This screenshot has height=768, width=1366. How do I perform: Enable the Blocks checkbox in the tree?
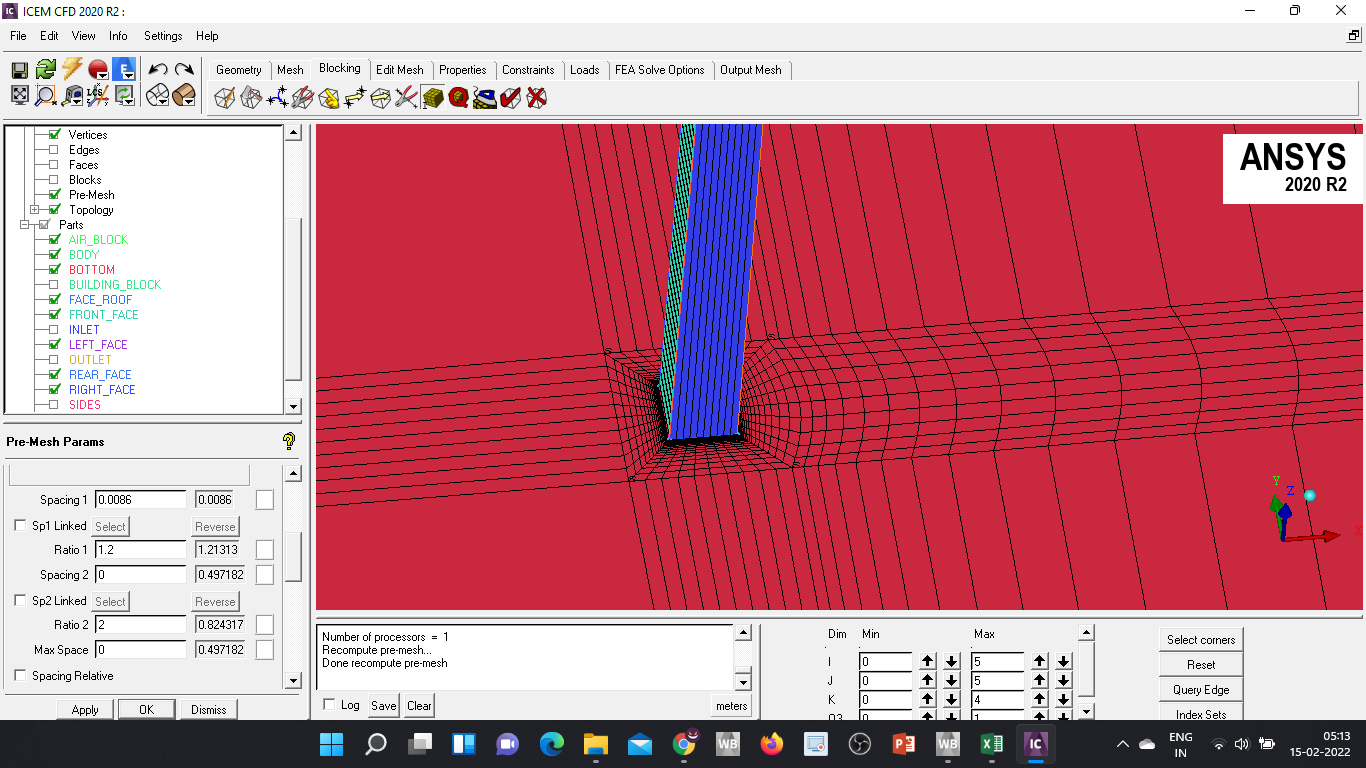(54, 180)
